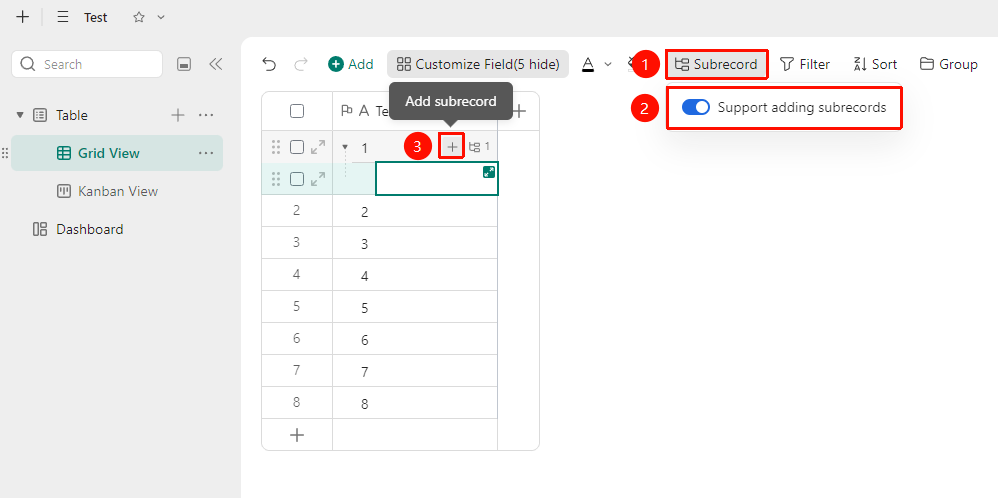Open the font color dropdown arrow
The image size is (998, 498).
point(608,64)
